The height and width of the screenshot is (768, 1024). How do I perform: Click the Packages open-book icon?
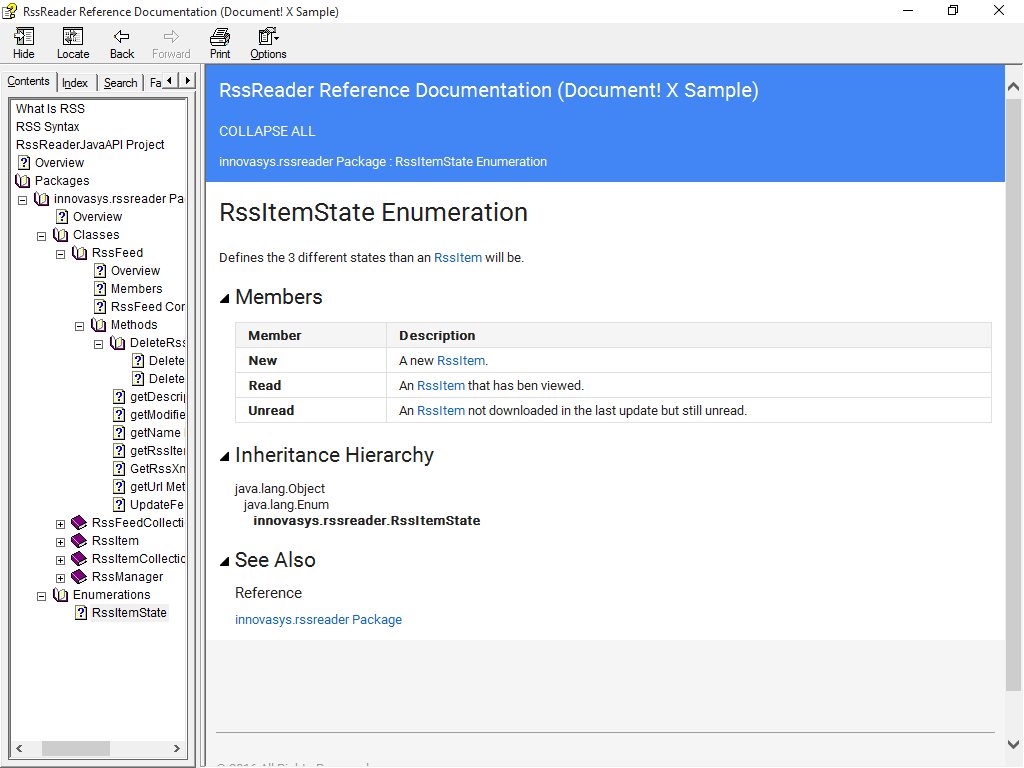tap(23, 181)
